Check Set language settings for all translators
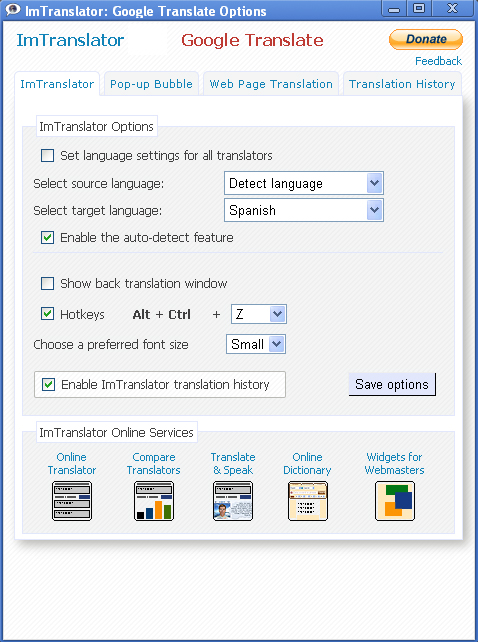The height and width of the screenshot is (642, 478). coord(48,156)
